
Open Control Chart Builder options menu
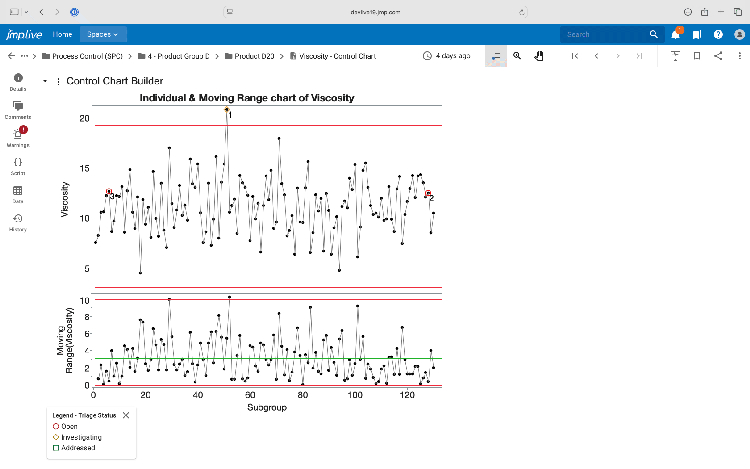57,81
